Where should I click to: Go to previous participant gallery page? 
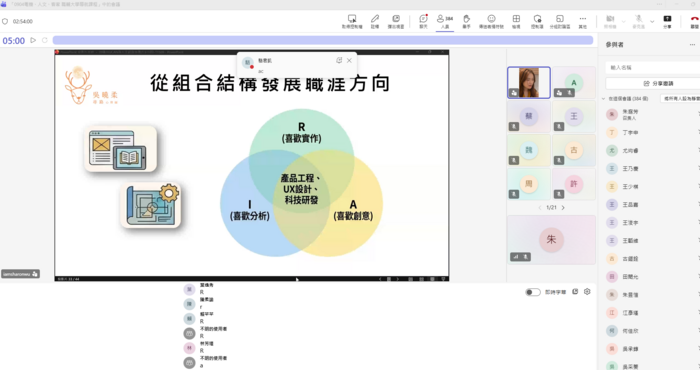click(540, 208)
